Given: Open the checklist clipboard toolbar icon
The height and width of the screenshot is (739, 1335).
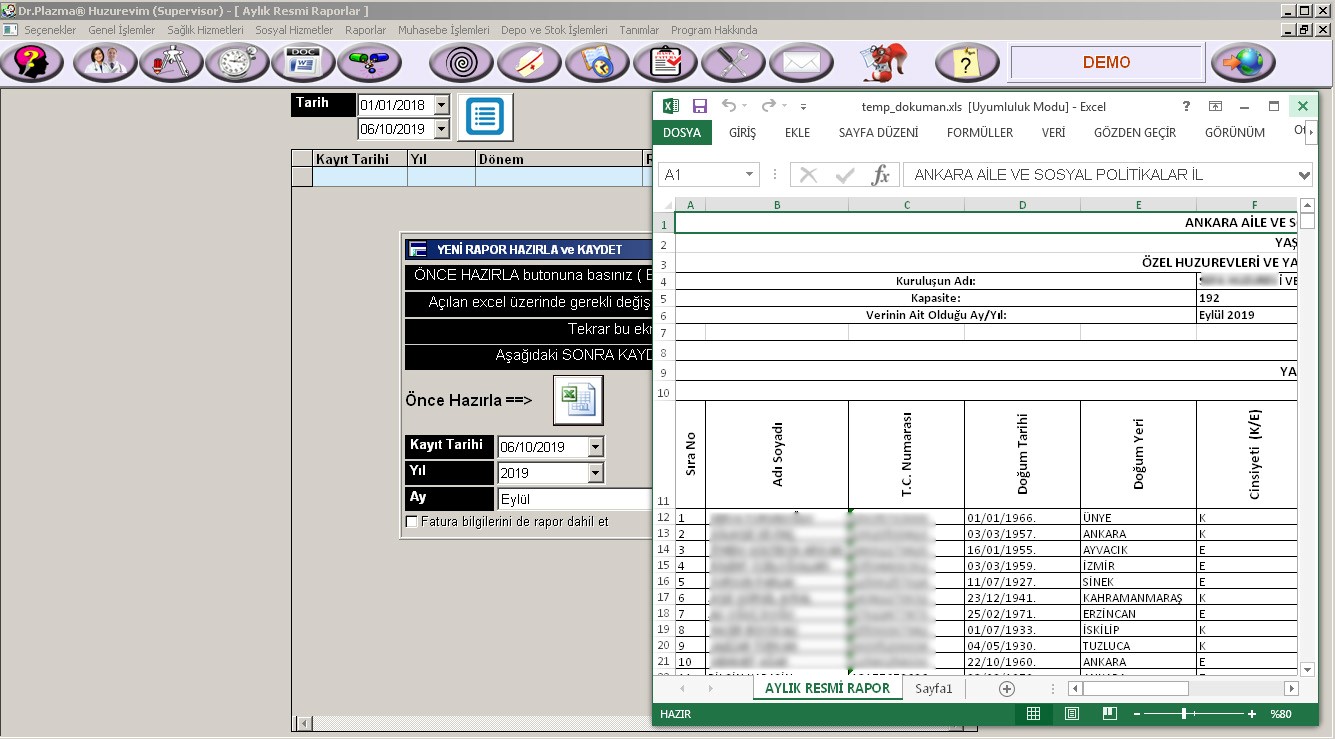Looking at the screenshot, I should [665, 63].
